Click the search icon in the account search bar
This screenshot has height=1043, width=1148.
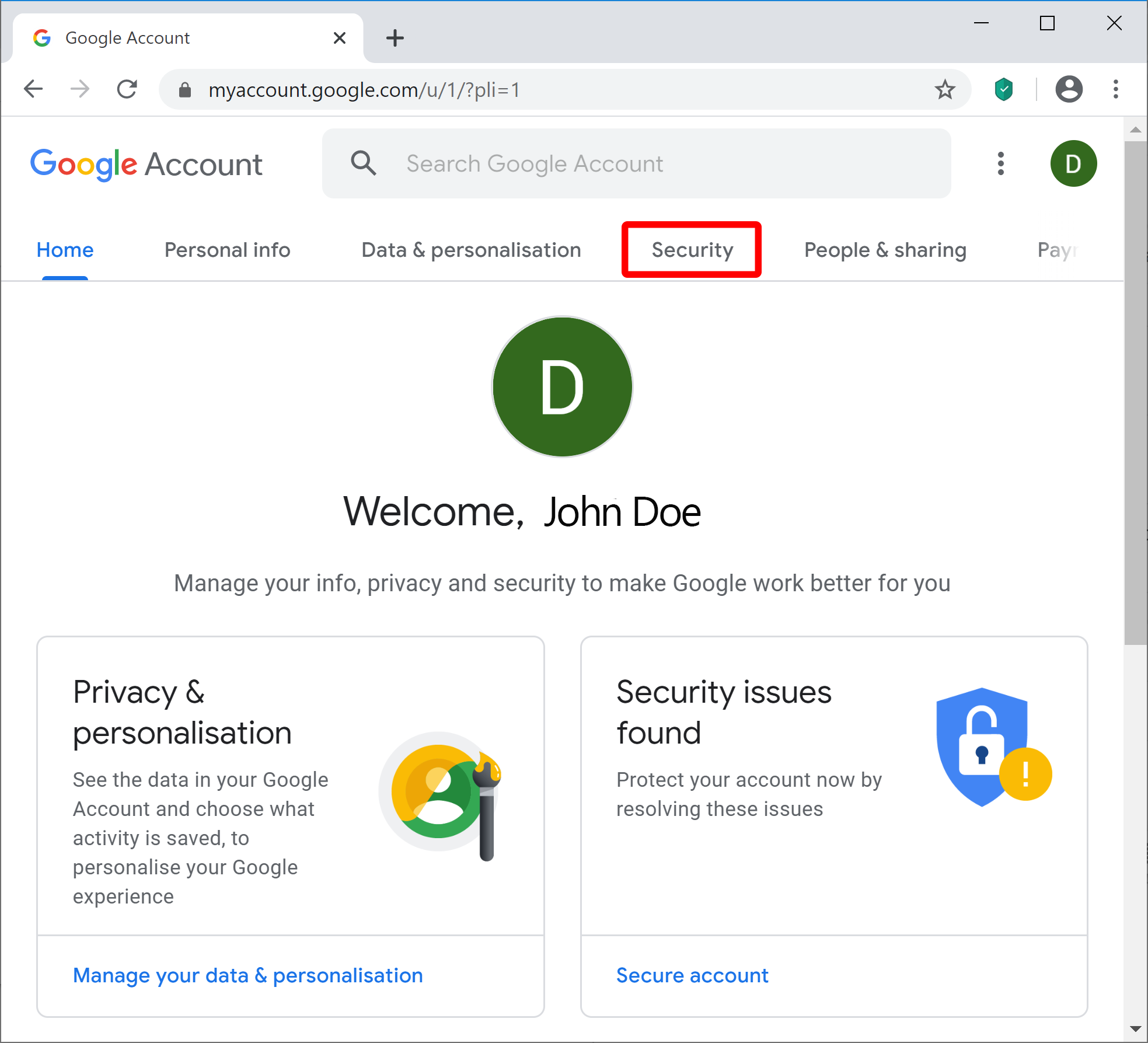[x=364, y=163]
